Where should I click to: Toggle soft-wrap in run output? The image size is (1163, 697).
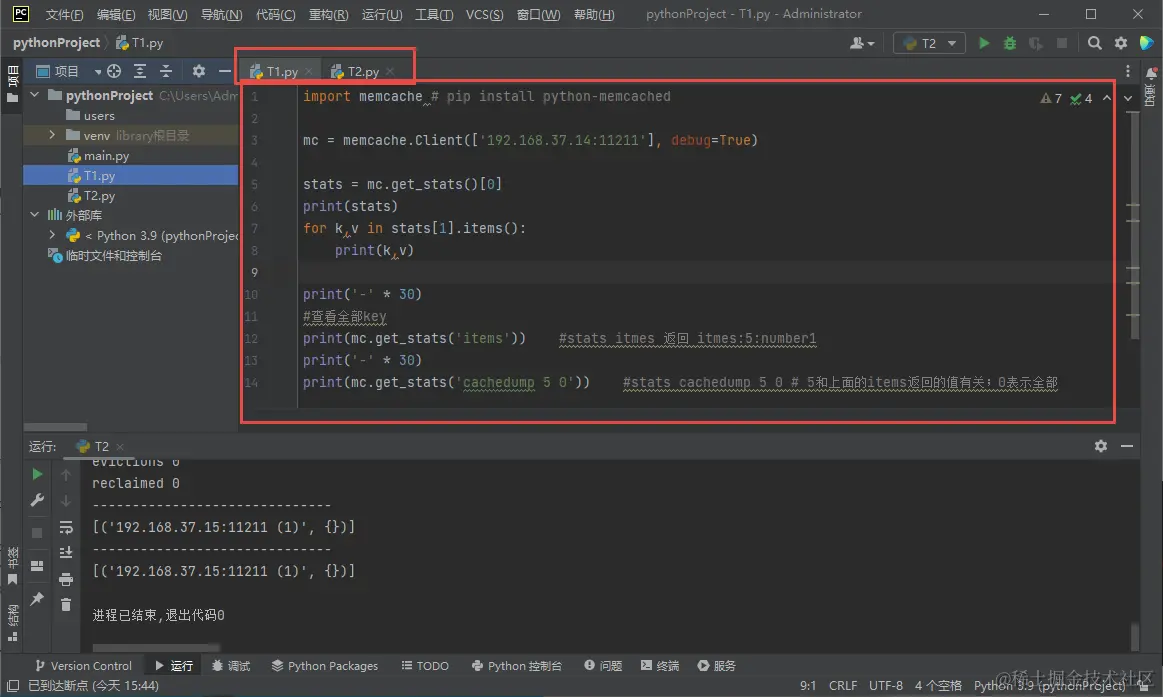click(x=66, y=527)
